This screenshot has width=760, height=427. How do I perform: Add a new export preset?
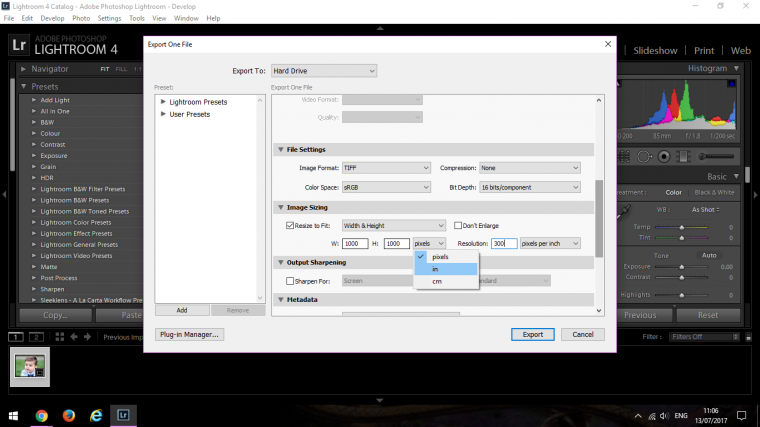[182, 310]
